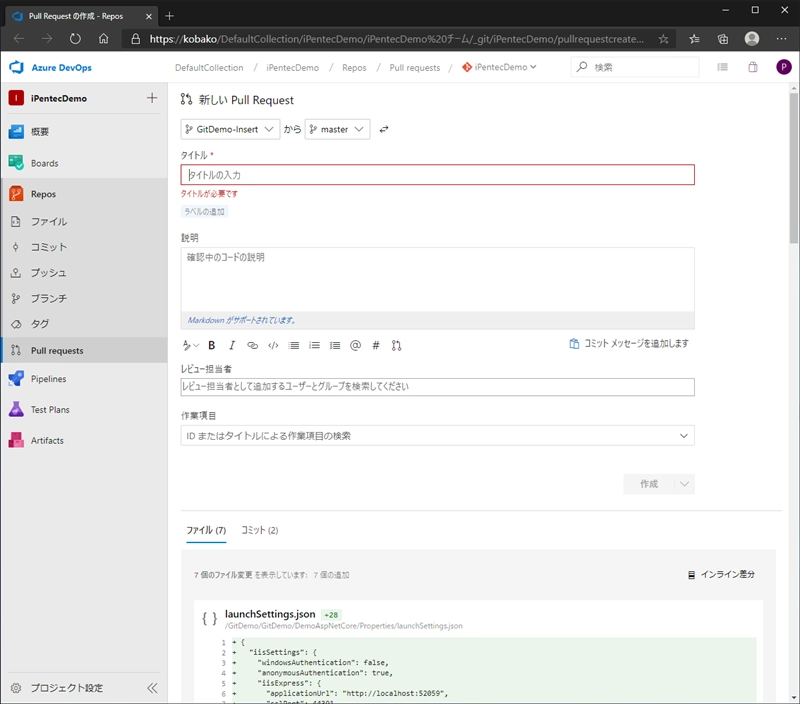Image resolution: width=800 pixels, height=704 pixels.
Task: Insert a link in the description
Action: pyautogui.click(x=253, y=345)
